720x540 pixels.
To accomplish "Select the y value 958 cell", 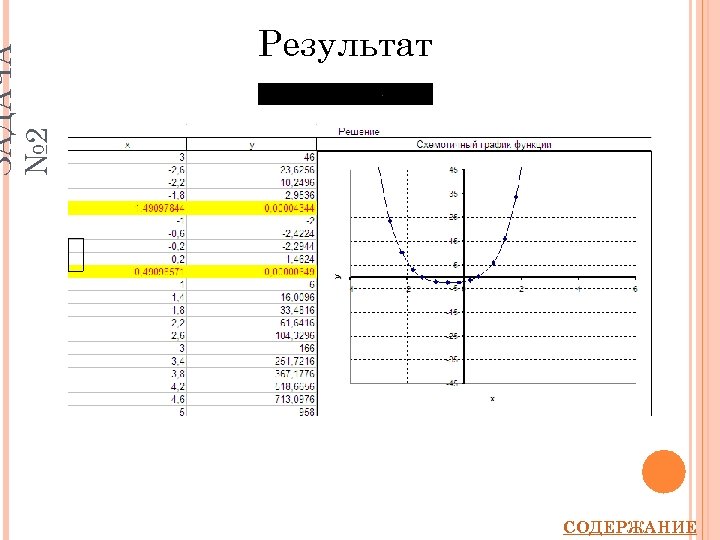I will [x=252, y=411].
